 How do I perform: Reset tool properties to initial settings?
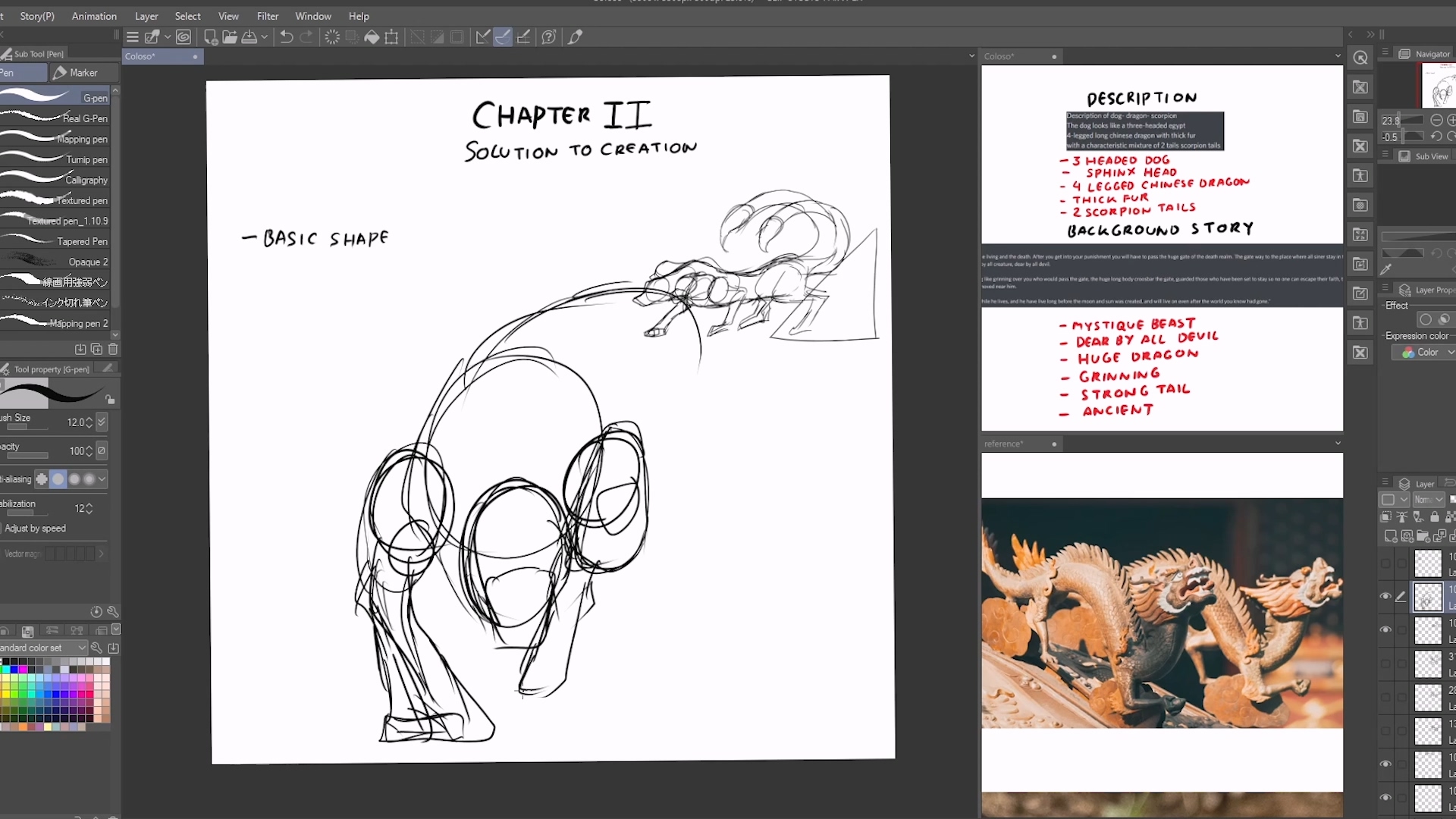click(x=96, y=611)
